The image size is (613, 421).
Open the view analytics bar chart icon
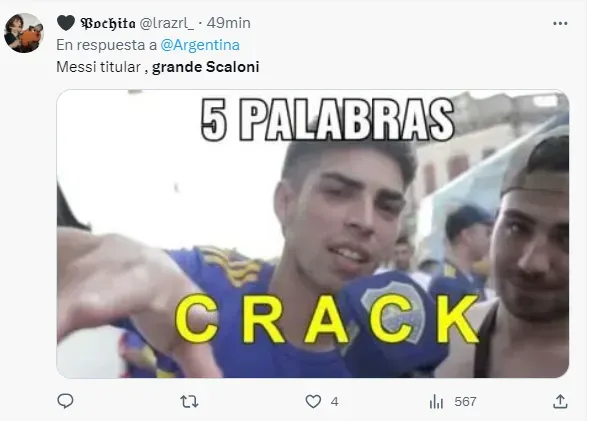tap(436, 401)
